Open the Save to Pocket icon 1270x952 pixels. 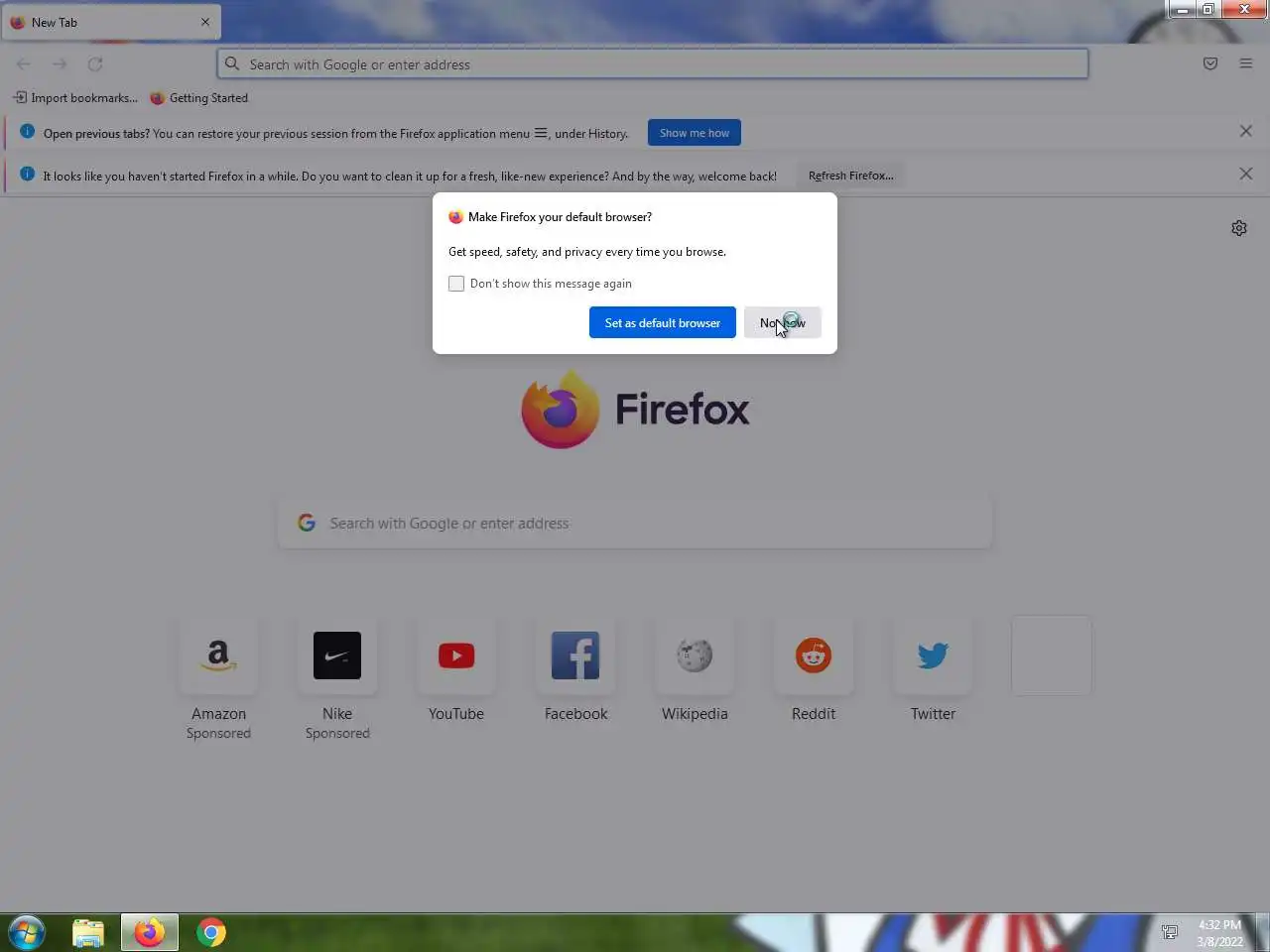[x=1210, y=64]
